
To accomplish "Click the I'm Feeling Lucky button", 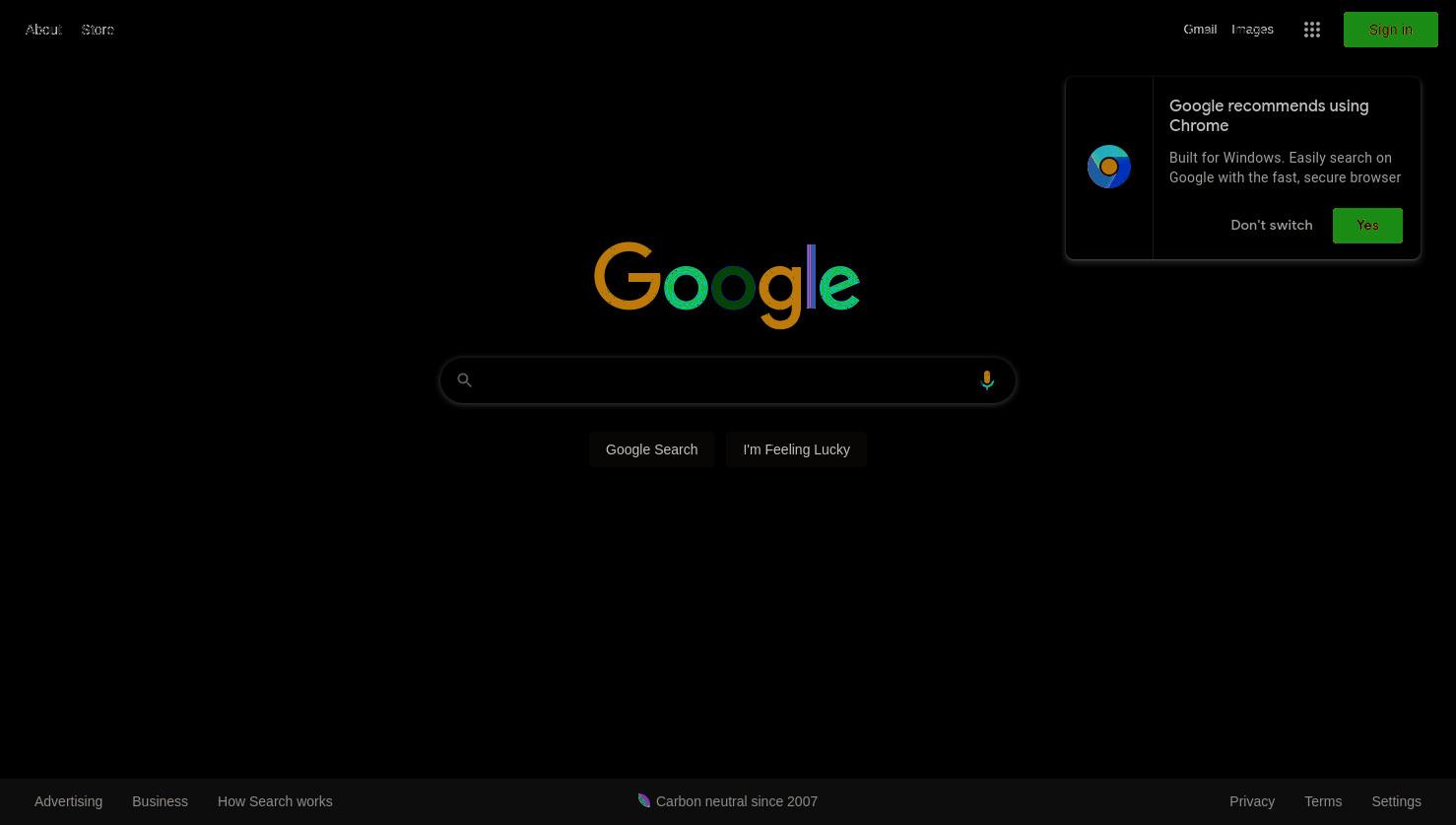I will (796, 449).
